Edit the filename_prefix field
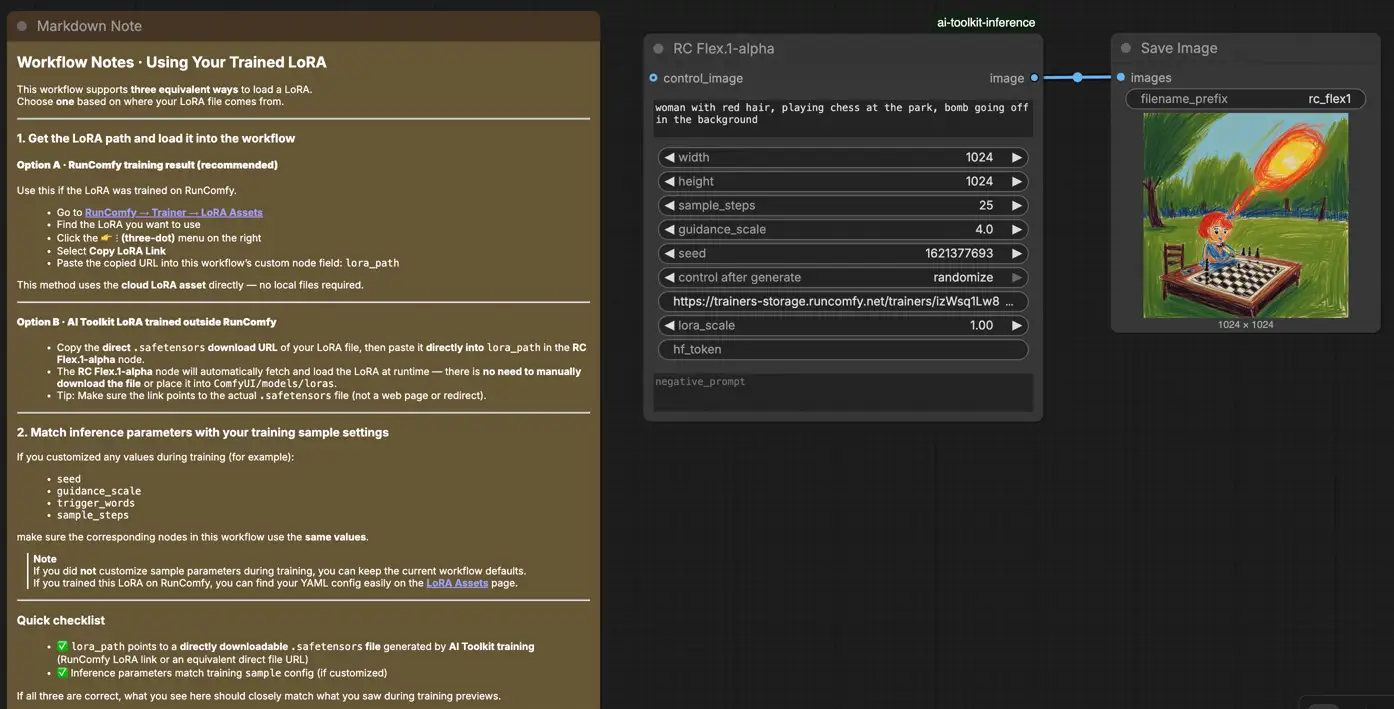Screen dimensions: 1394x709 (x=1246, y=99)
